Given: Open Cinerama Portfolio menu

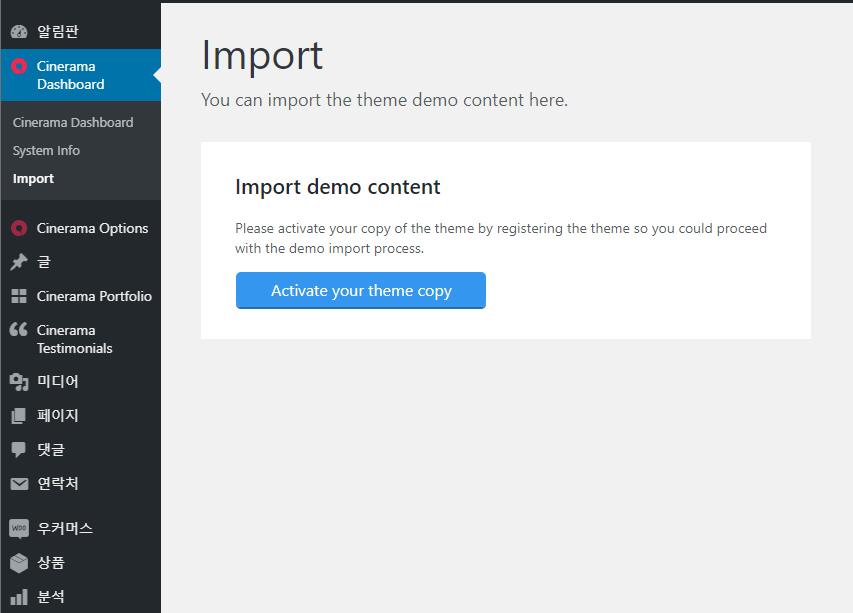Looking at the screenshot, I should tap(81, 296).
